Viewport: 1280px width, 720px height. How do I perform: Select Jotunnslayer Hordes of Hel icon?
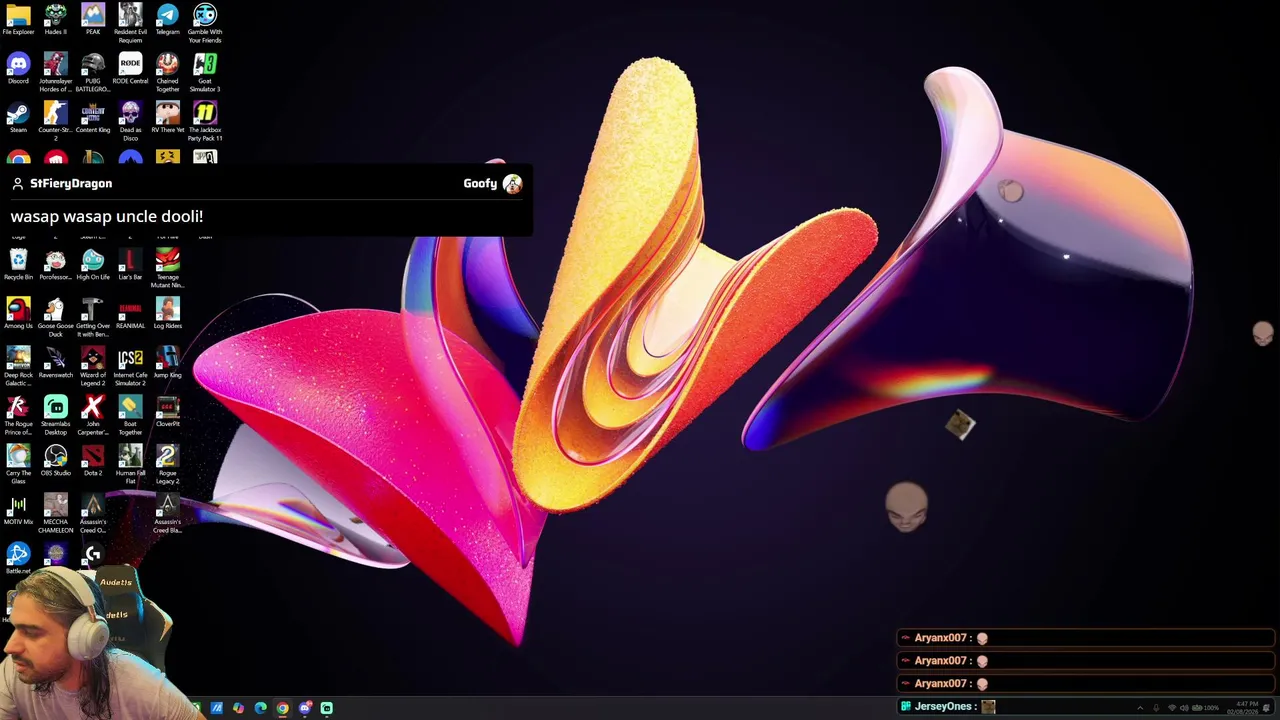56,73
